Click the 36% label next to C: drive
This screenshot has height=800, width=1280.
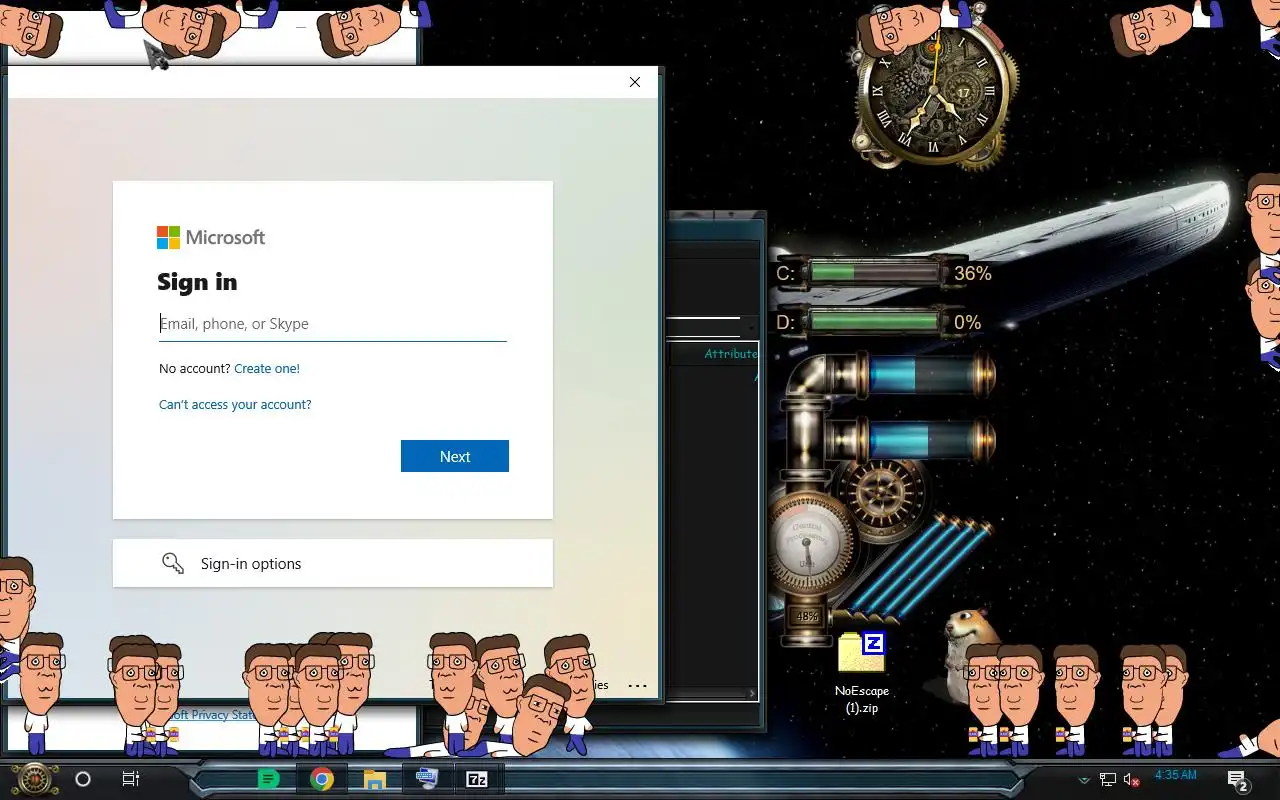(972, 273)
